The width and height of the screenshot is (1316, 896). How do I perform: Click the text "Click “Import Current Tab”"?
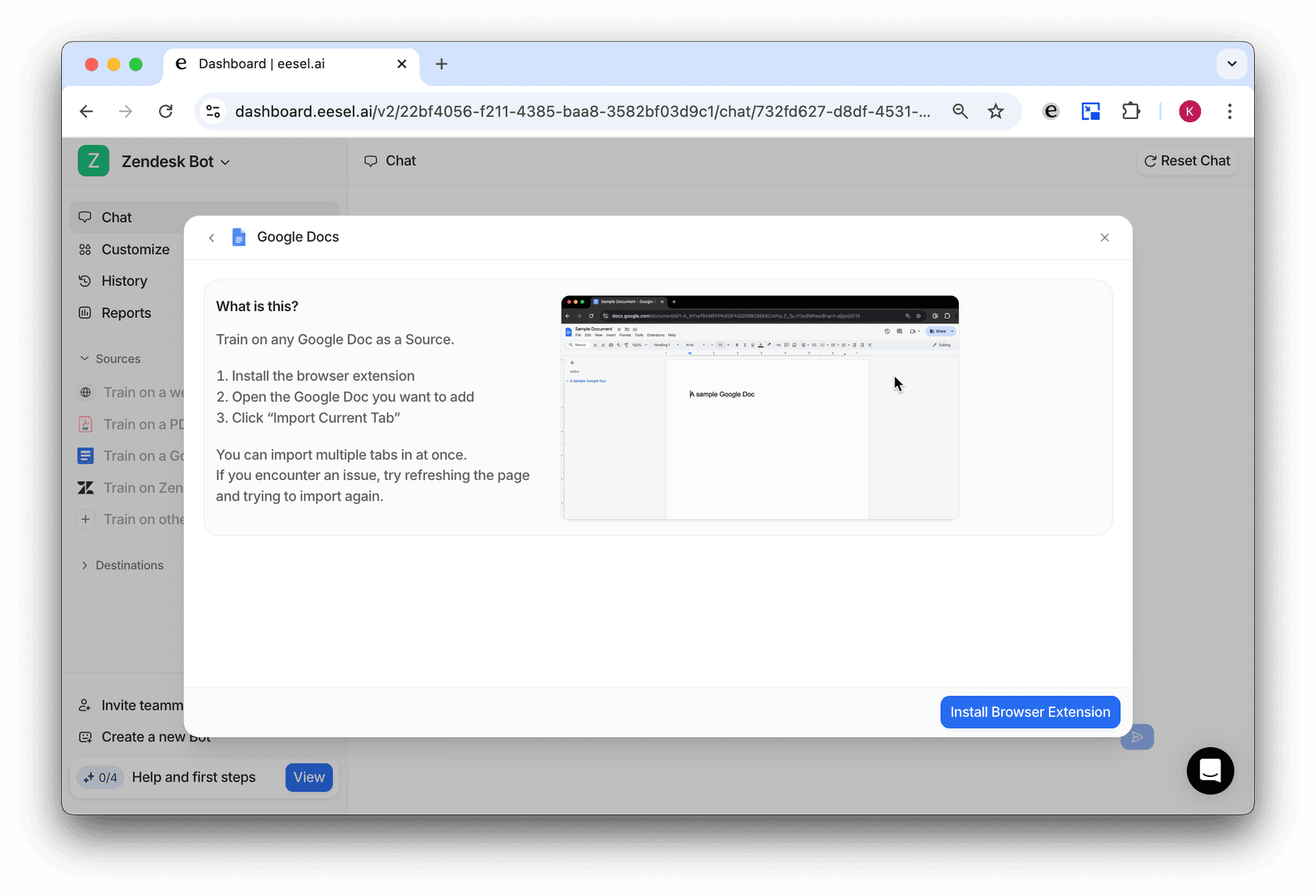316,418
